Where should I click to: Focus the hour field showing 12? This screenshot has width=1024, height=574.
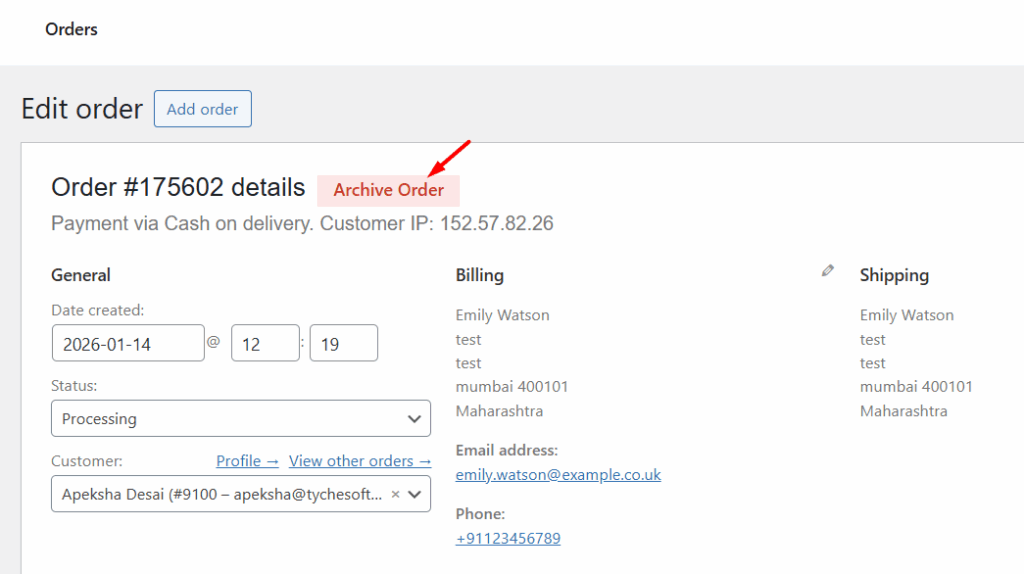pos(265,343)
